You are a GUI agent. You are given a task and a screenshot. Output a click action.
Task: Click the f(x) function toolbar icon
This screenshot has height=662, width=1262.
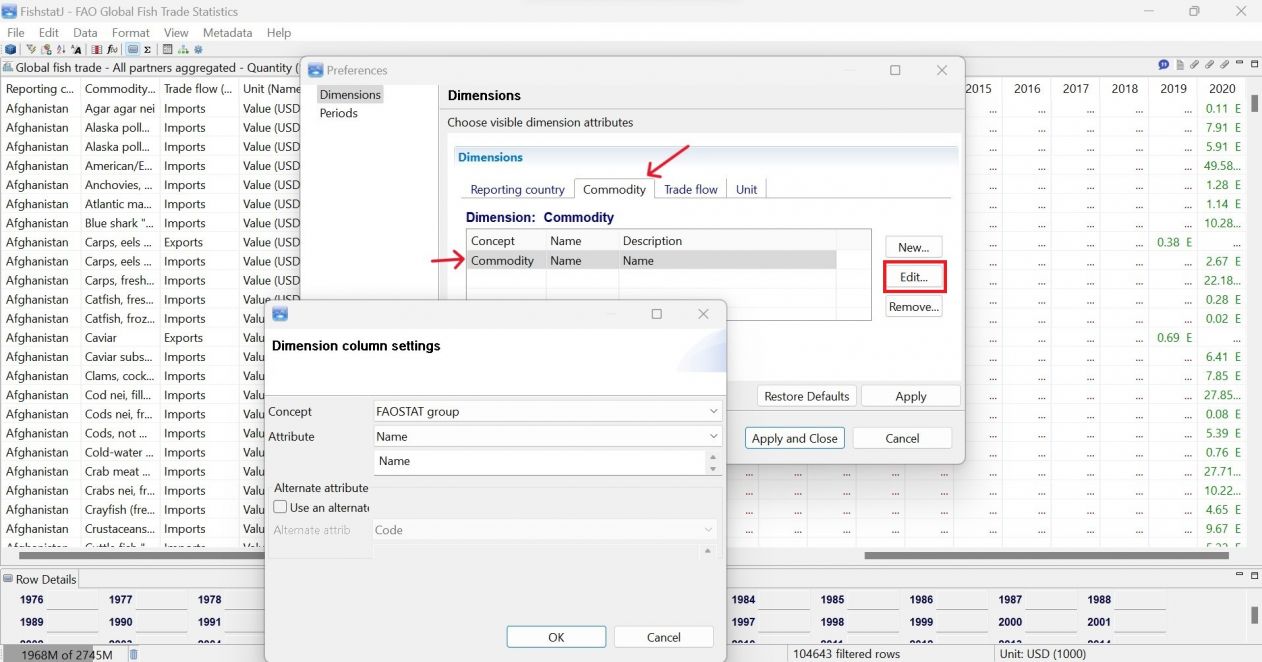click(112, 49)
